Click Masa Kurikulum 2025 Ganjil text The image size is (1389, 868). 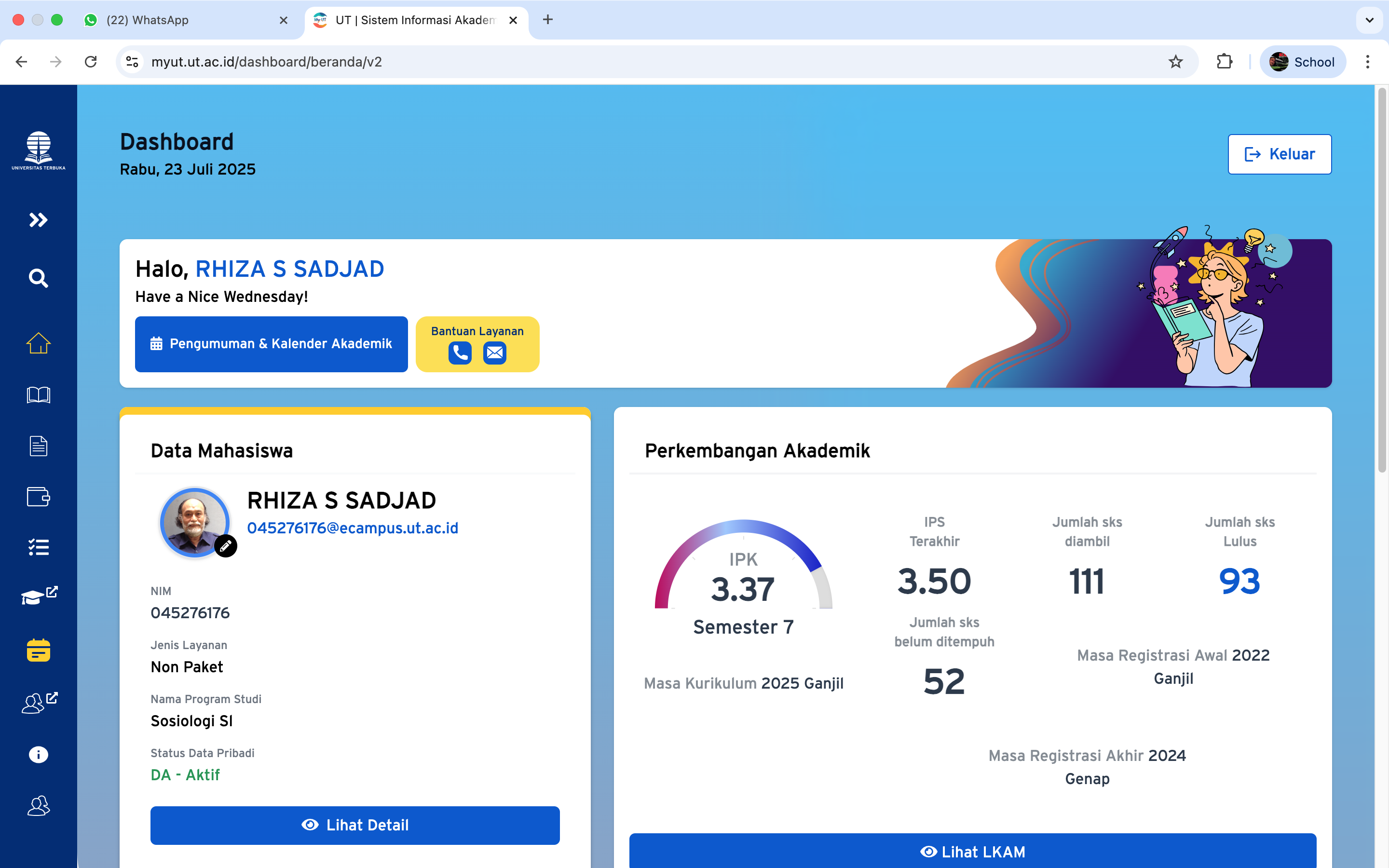coord(743,683)
